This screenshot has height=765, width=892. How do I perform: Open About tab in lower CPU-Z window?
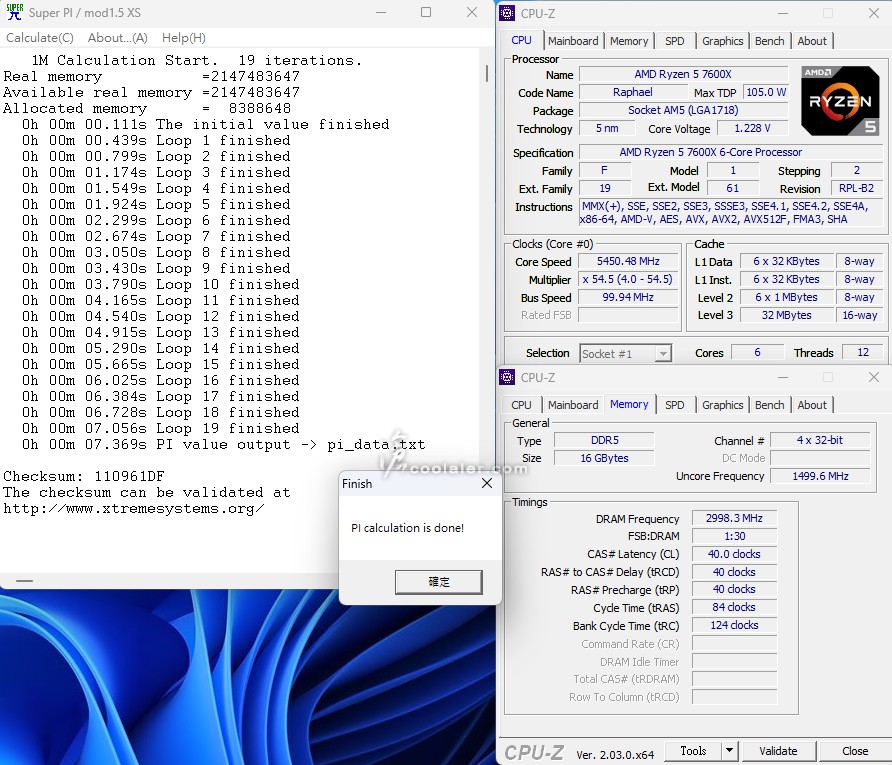[x=812, y=405]
